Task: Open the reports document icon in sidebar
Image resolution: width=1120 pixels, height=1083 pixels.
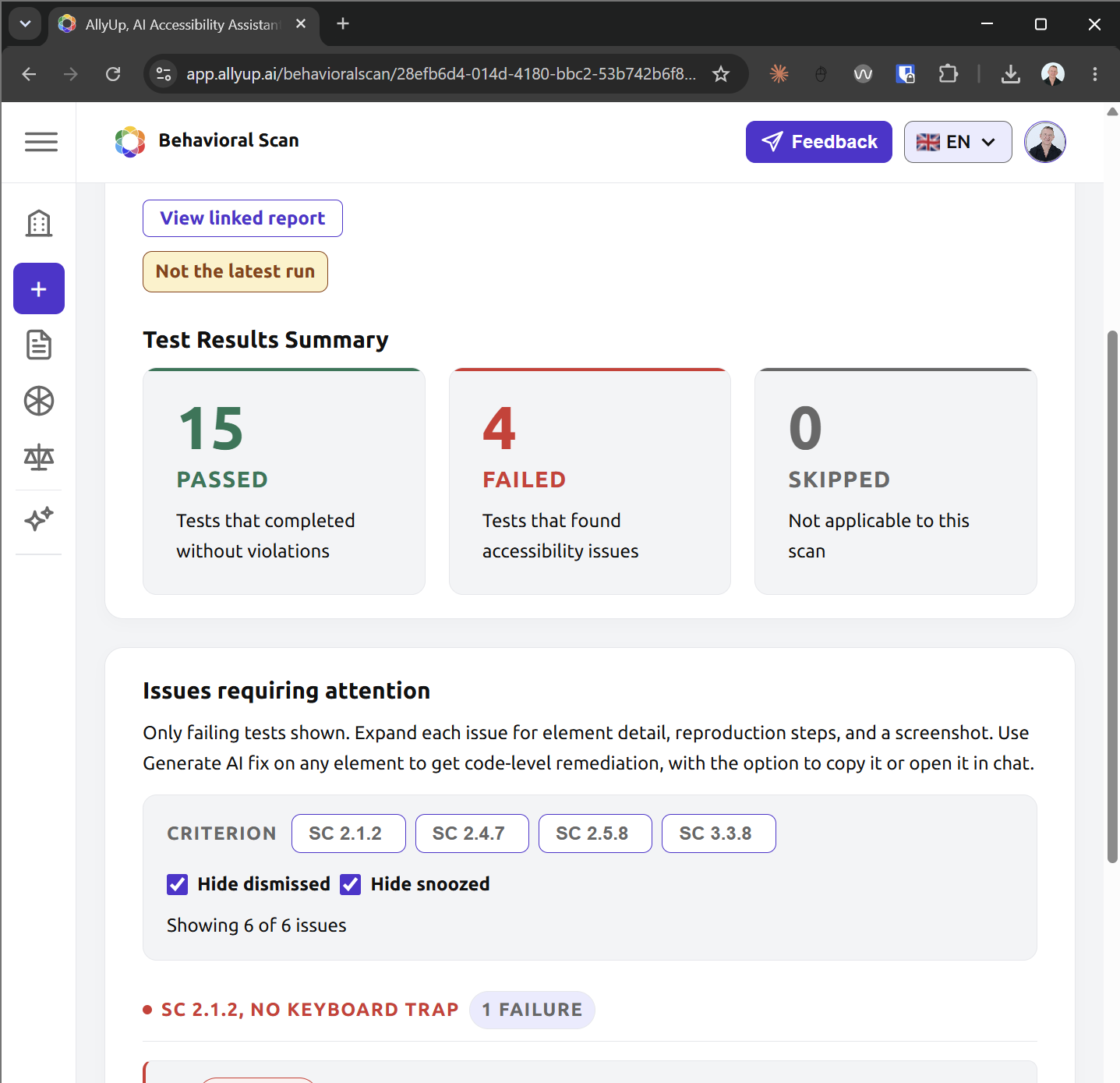Action: [x=39, y=345]
